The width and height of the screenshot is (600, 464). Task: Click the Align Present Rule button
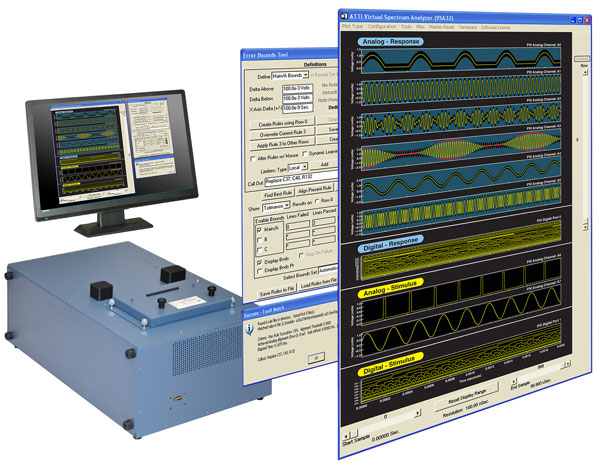(315, 189)
